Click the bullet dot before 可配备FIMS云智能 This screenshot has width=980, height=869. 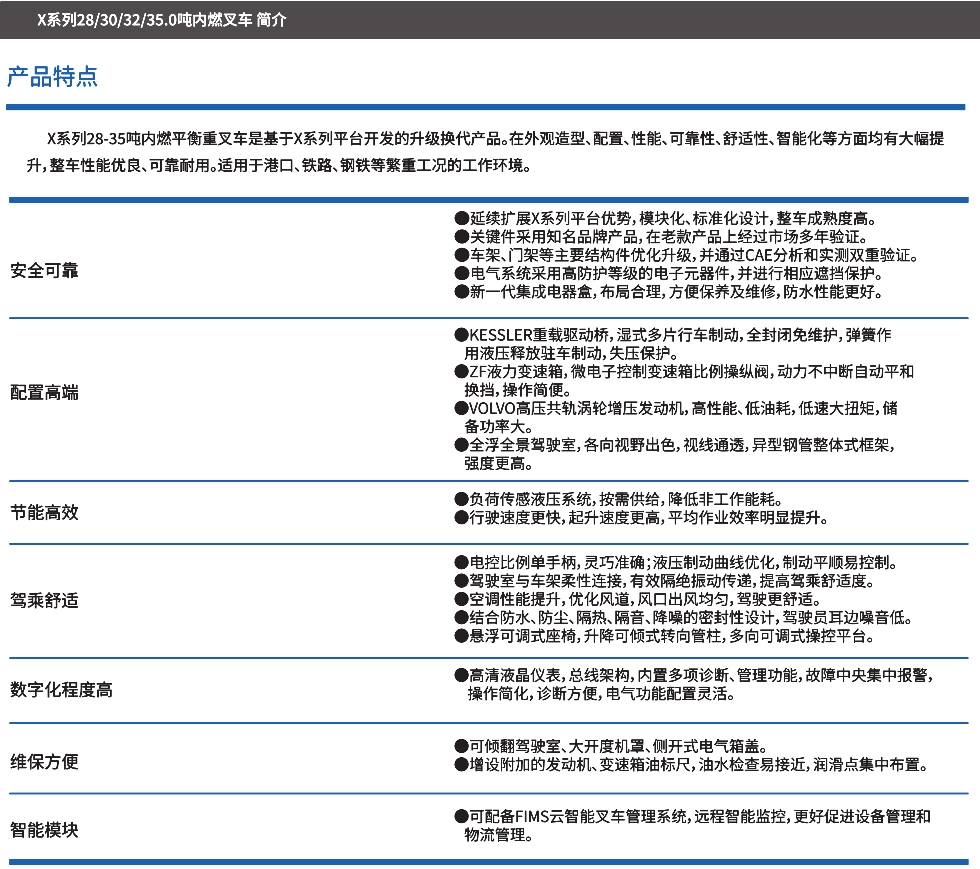click(461, 817)
